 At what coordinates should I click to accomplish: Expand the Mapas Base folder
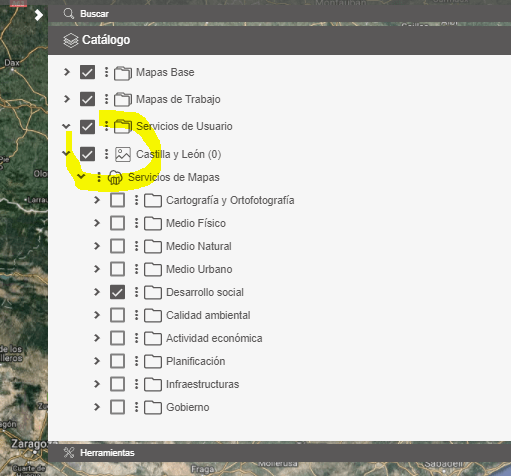(x=67, y=72)
